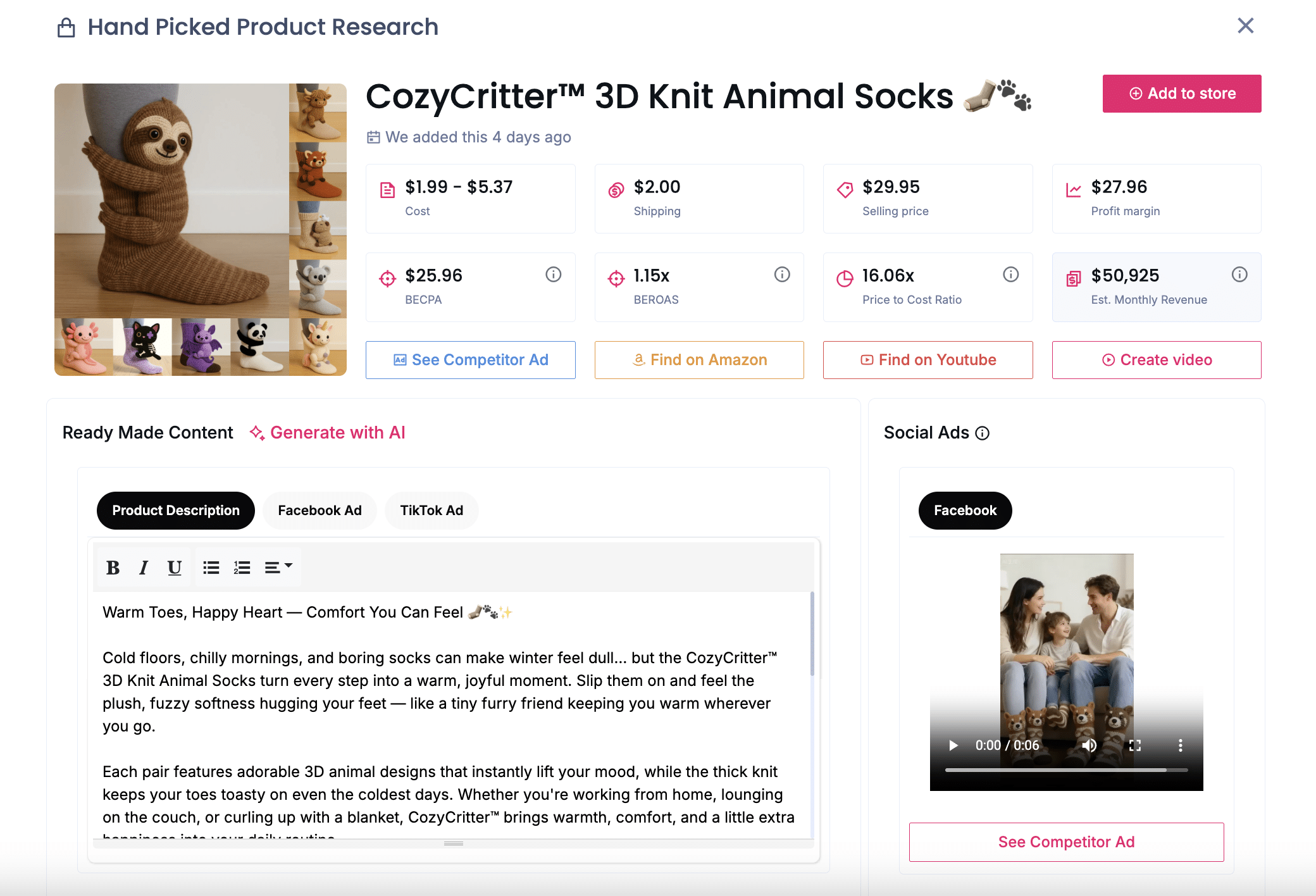Click the BECPA info icon
The height and width of the screenshot is (896, 1316).
pos(553,274)
